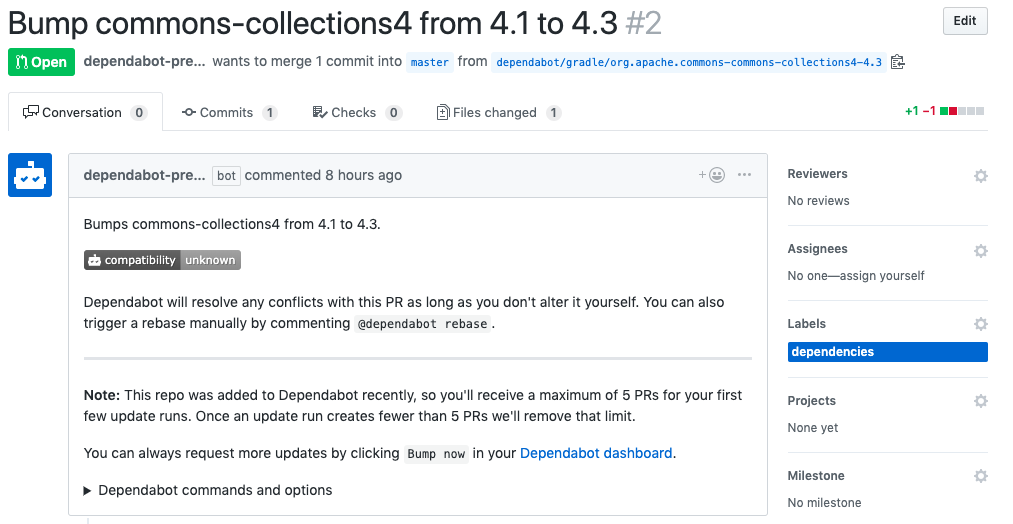Screen dimensions: 1013x524
Task: Click the dependencies label
Action: click(888, 351)
